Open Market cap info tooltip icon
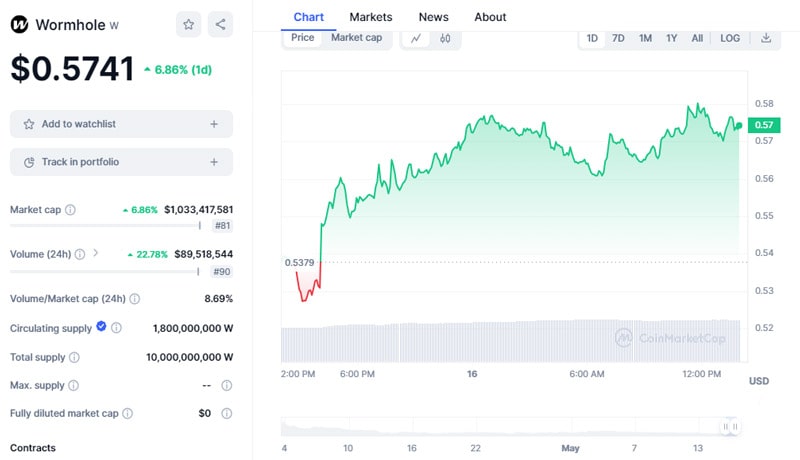Image resolution: width=800 pixels, height=460 pixels. click(x=70, y=210)
